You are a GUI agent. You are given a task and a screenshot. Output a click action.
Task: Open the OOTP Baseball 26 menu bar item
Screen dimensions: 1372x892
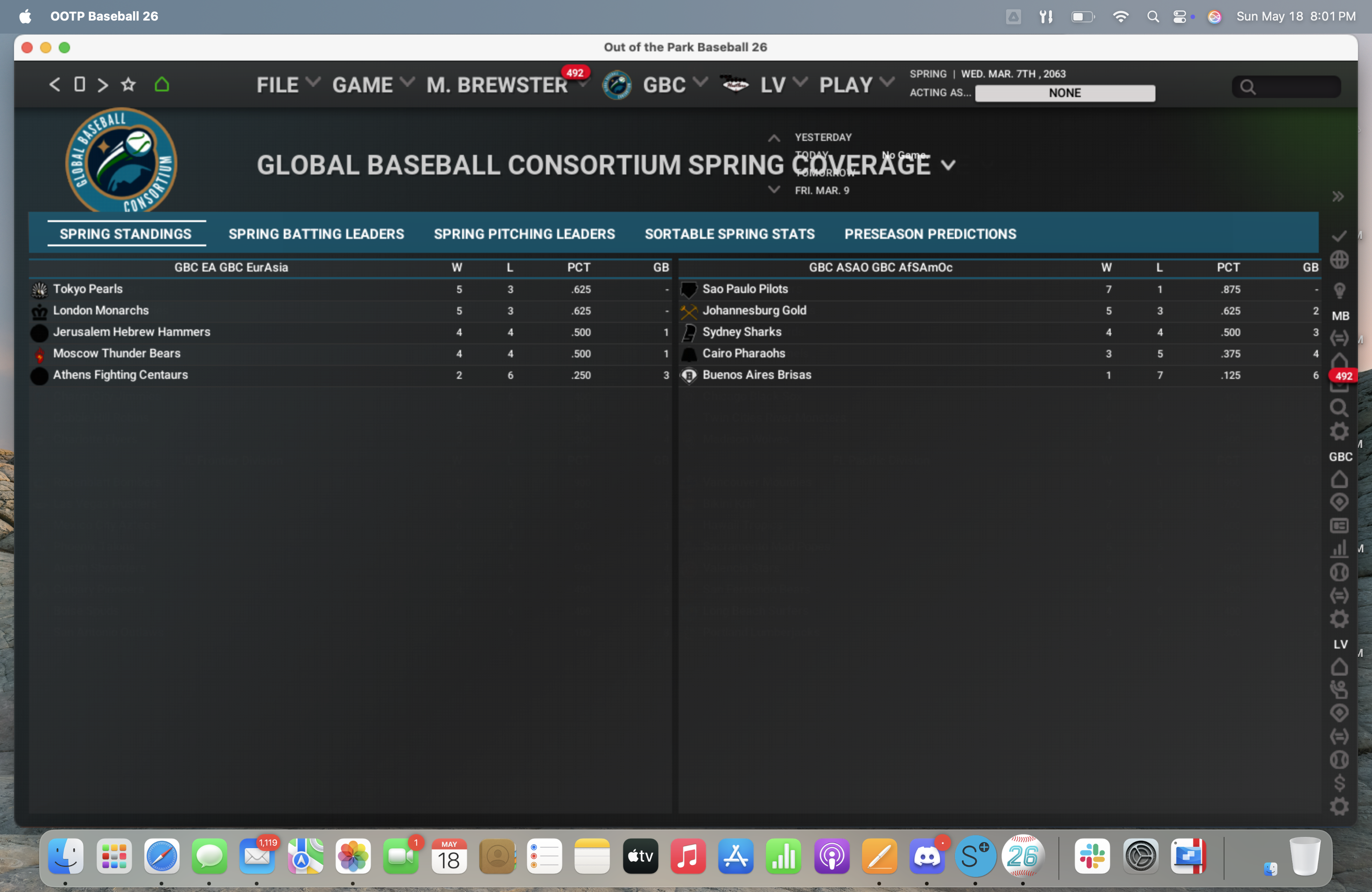[x=104, y=16]
